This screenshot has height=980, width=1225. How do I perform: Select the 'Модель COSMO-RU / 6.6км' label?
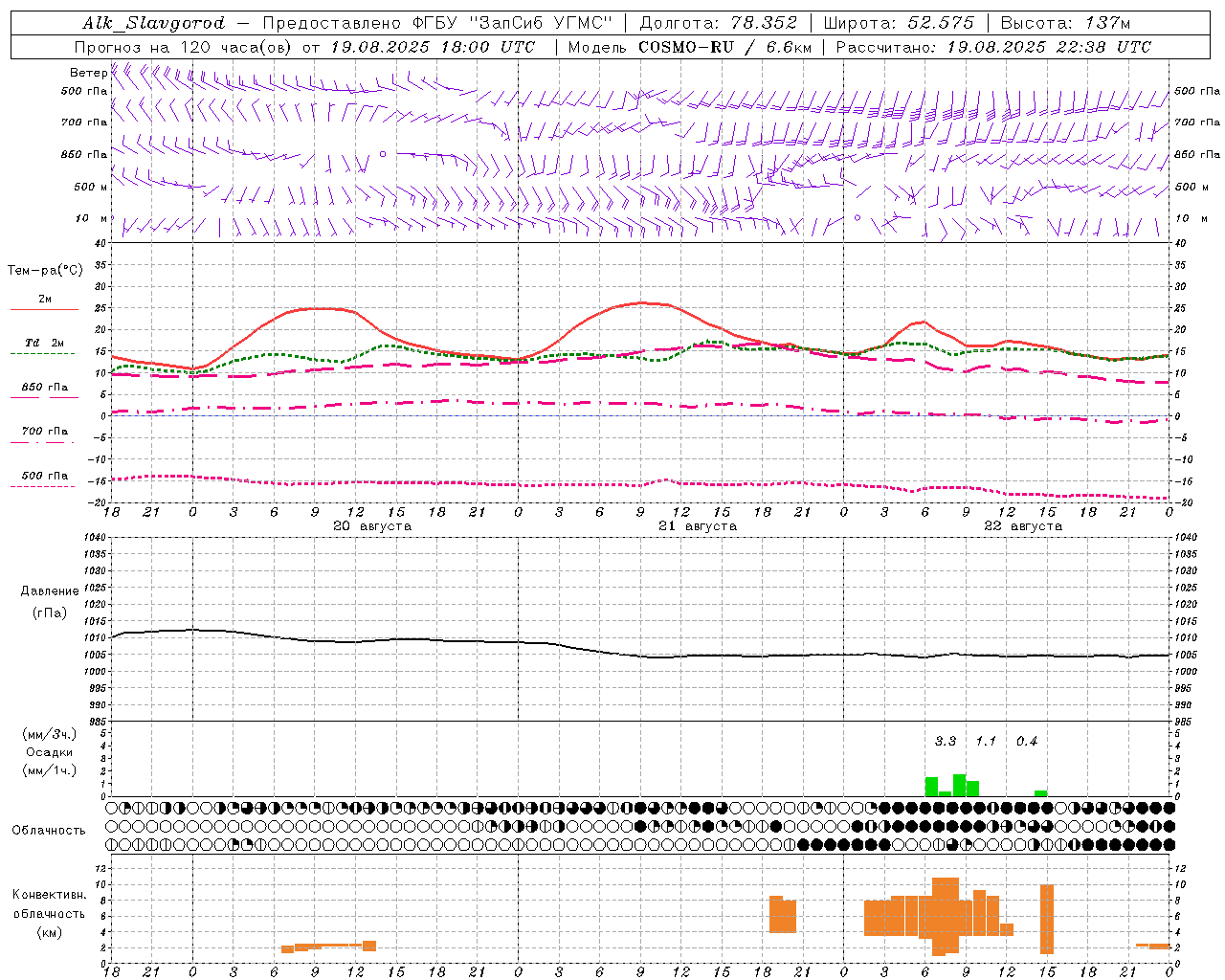690,47
